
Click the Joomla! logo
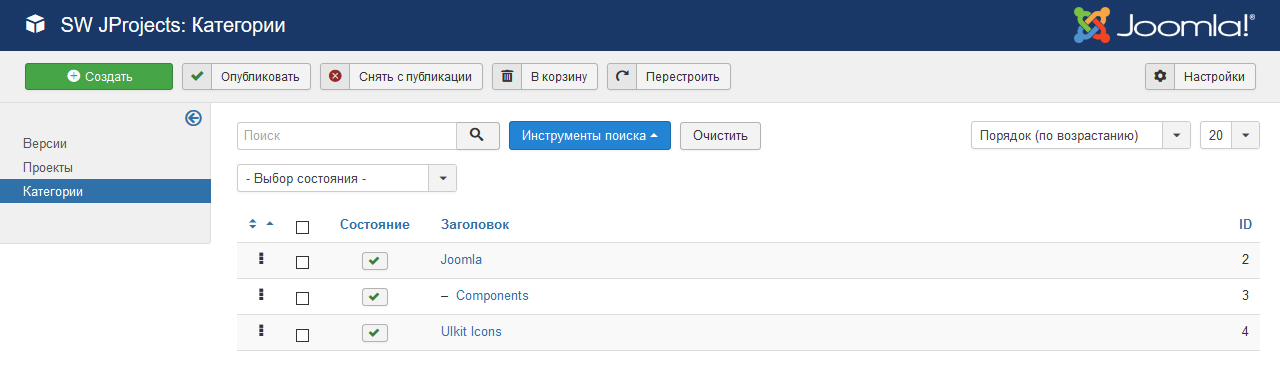tap(1164, 25)
